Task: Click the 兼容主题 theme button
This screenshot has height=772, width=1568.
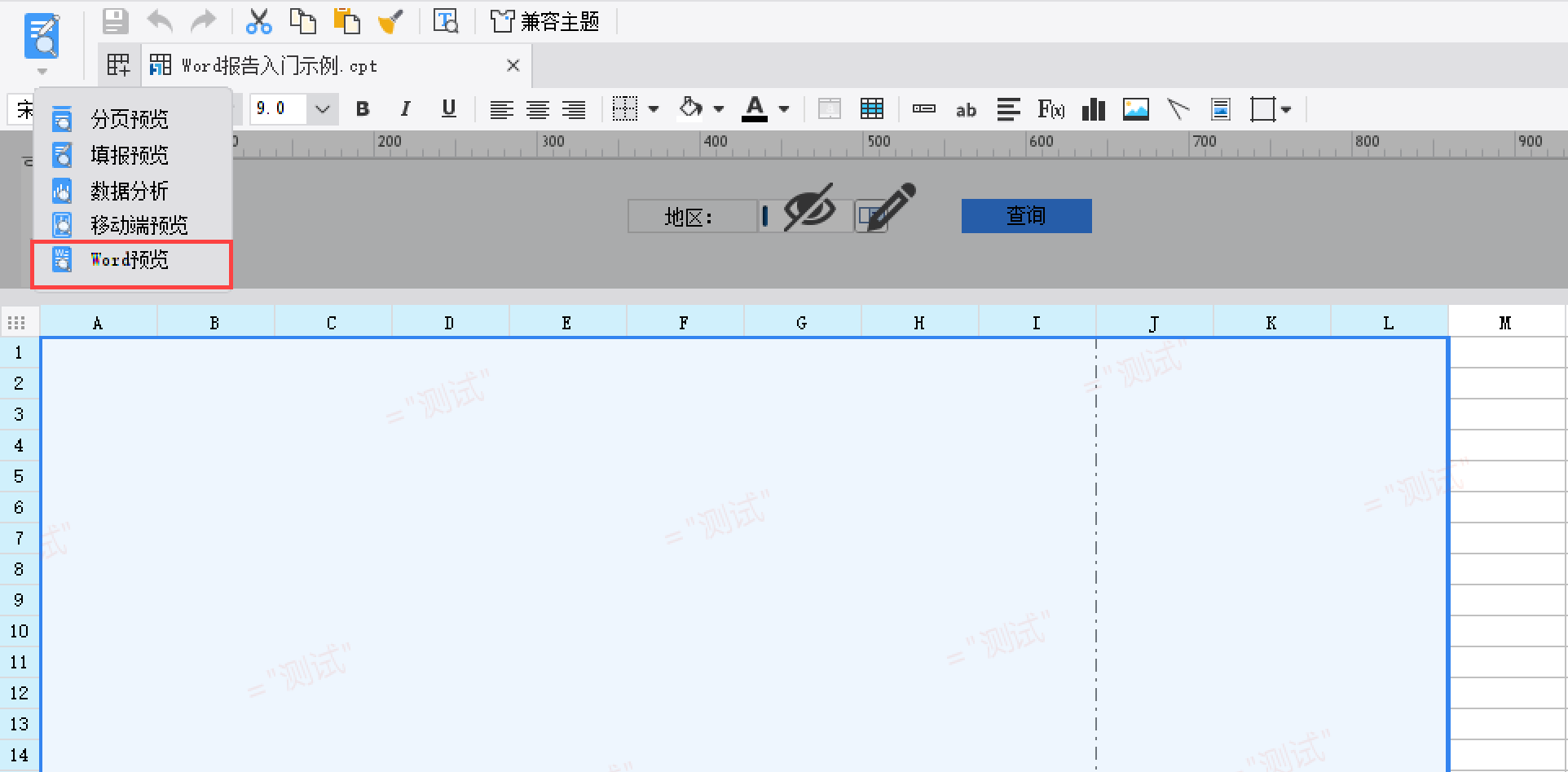Action: coord(544,21)
